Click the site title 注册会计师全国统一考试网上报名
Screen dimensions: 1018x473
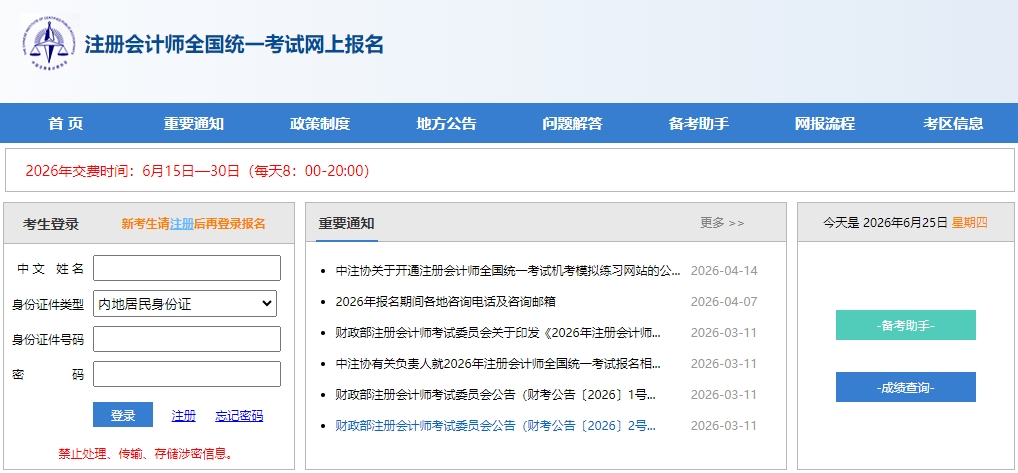pos(234,44)
